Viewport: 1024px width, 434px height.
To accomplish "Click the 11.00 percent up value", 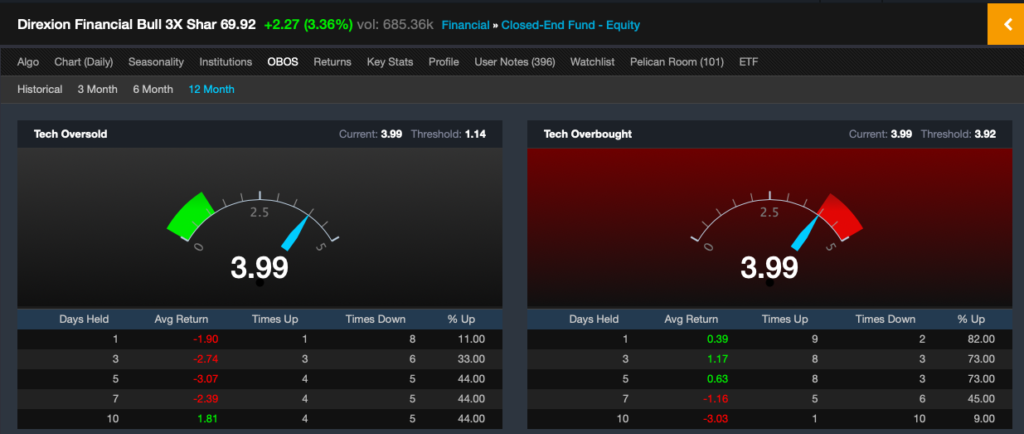I will pyautogui.click(x=472, y=339).
